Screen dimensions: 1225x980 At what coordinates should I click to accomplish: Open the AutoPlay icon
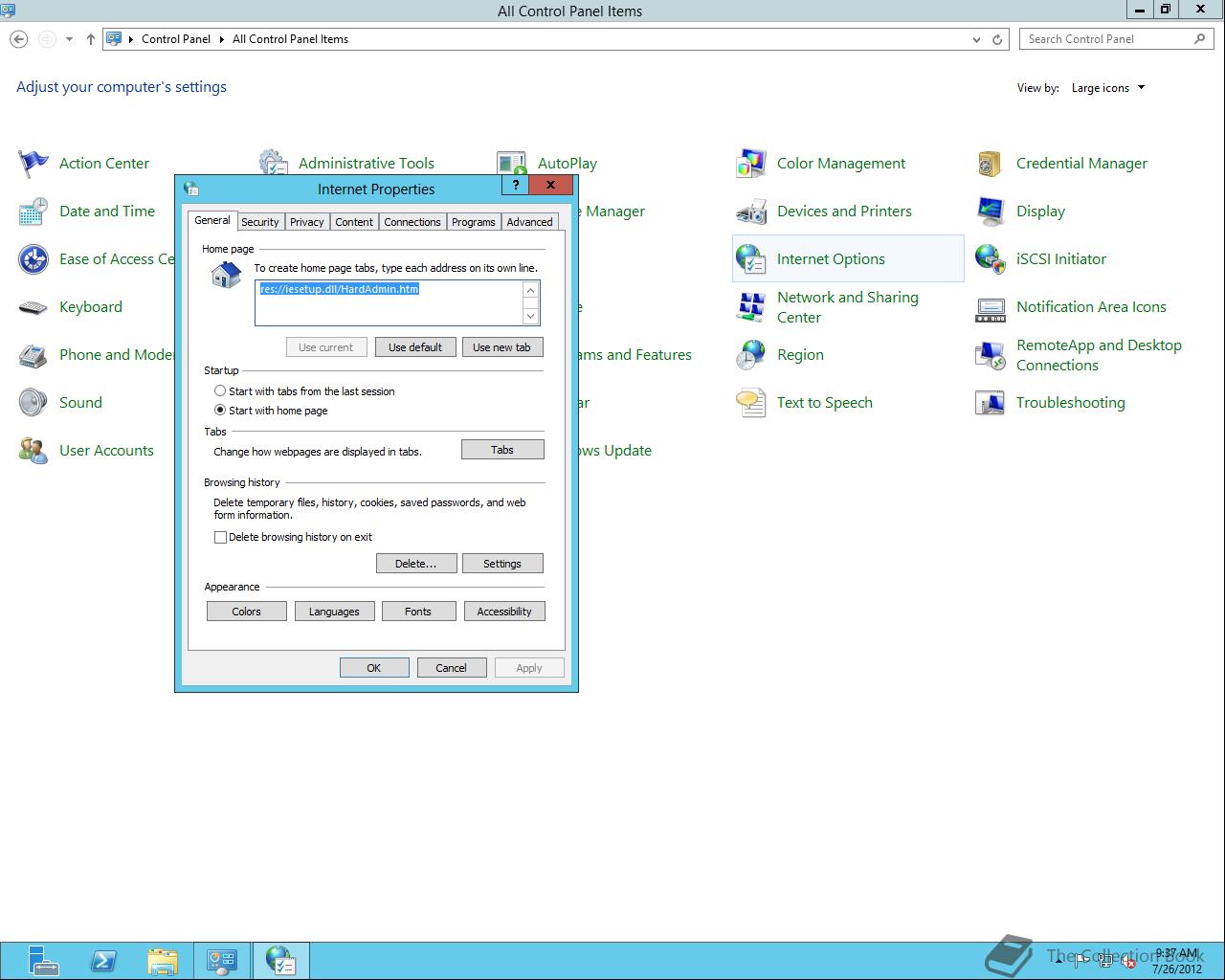point(512,164)
